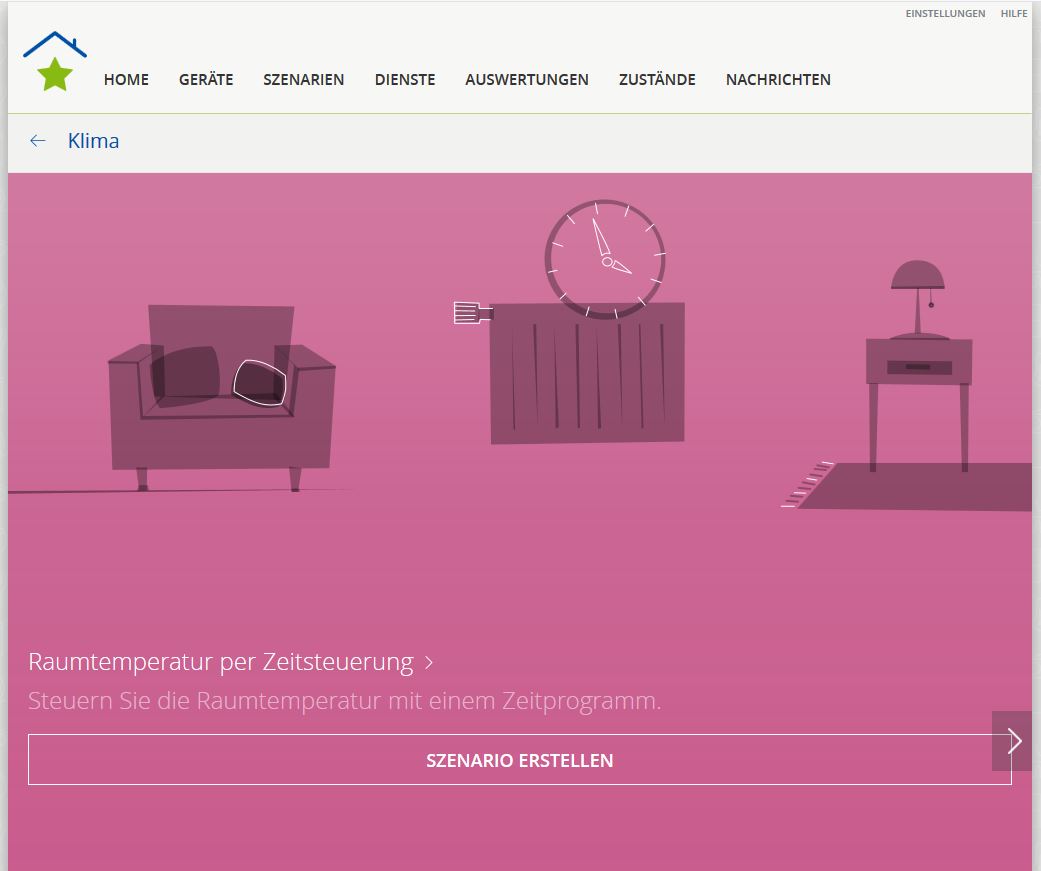Click the HILFE link
Image resolution: width=1041 pixels, height=871 pixels.
[x=1014, y=14]
